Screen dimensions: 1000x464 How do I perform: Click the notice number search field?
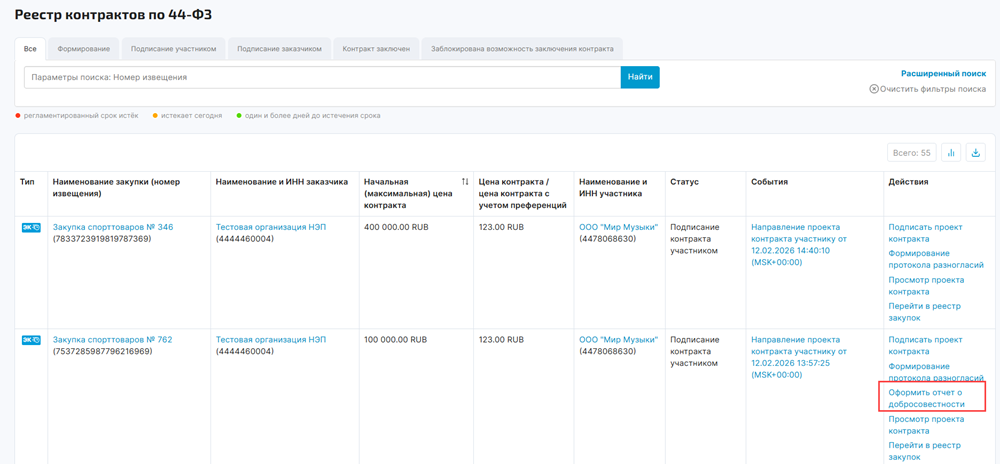tap(322, 77)
